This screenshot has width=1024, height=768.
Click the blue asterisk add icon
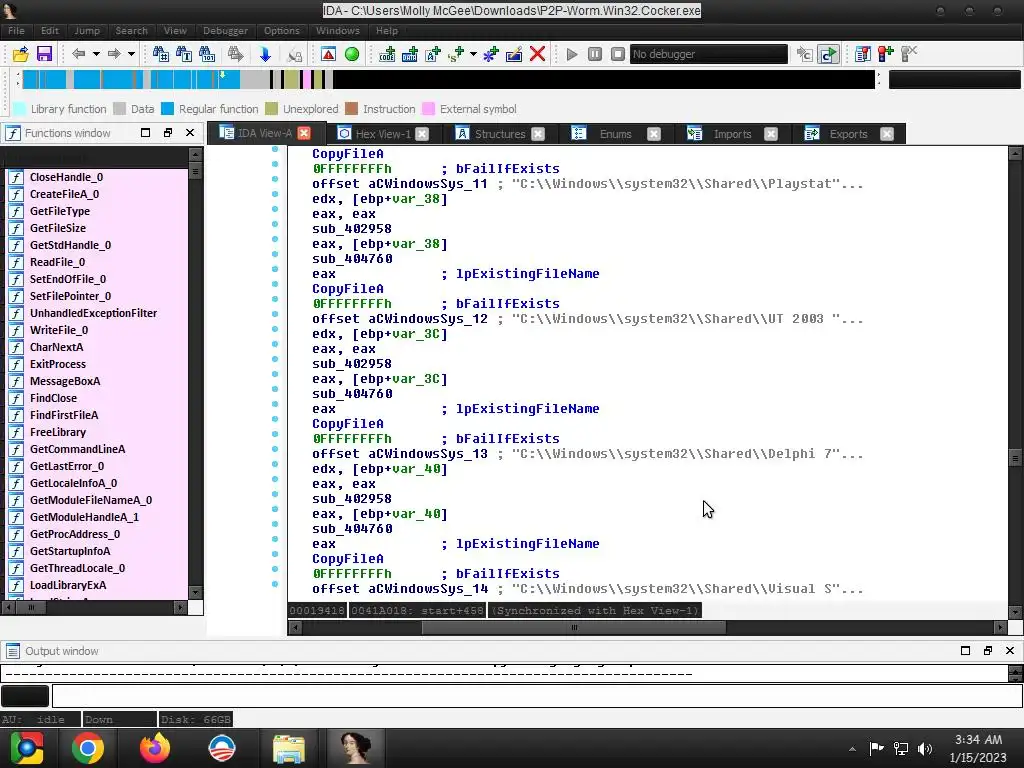(x=490, y=54)
